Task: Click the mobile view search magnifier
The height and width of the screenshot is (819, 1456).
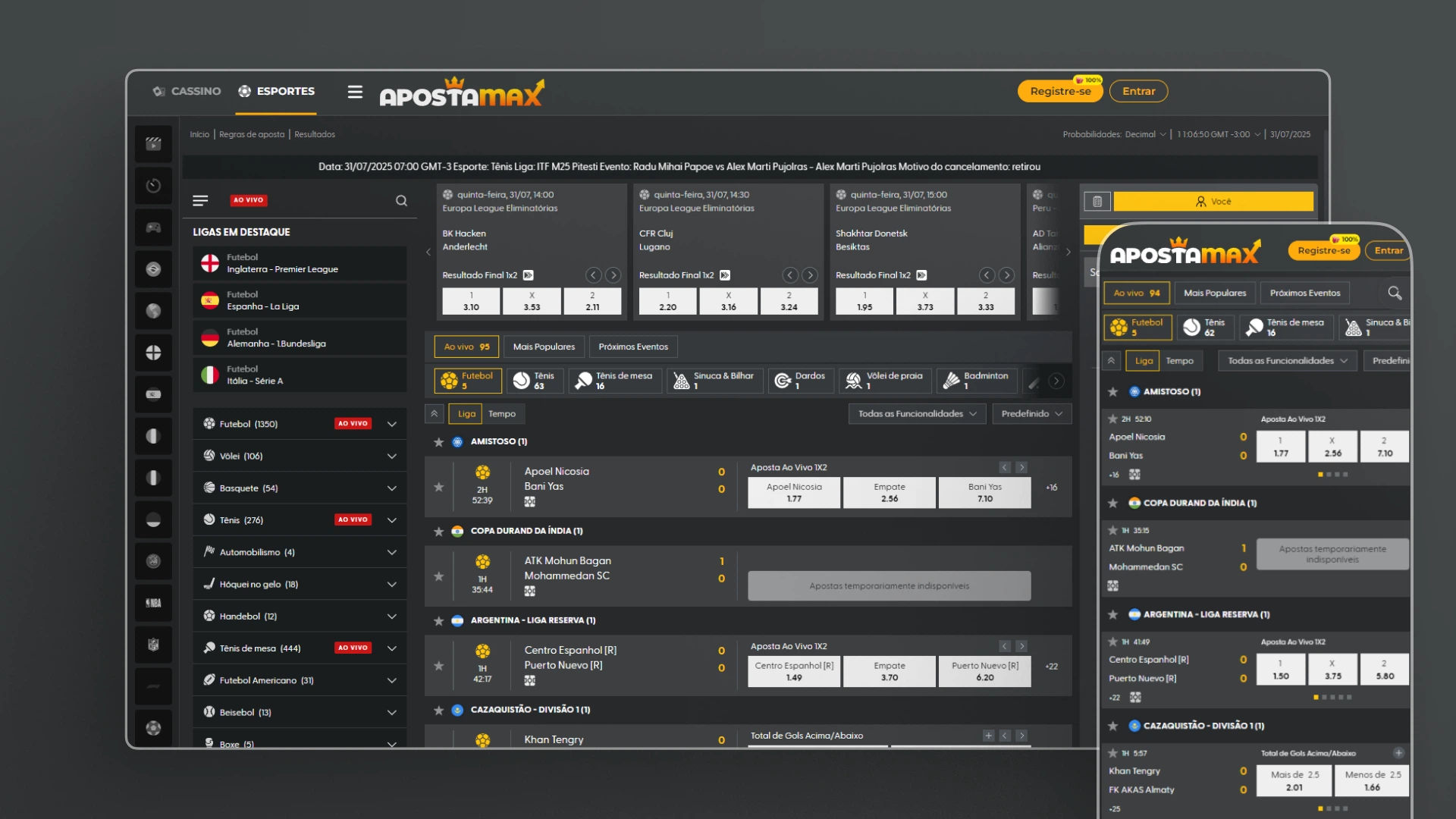Action: [1395, 293]
